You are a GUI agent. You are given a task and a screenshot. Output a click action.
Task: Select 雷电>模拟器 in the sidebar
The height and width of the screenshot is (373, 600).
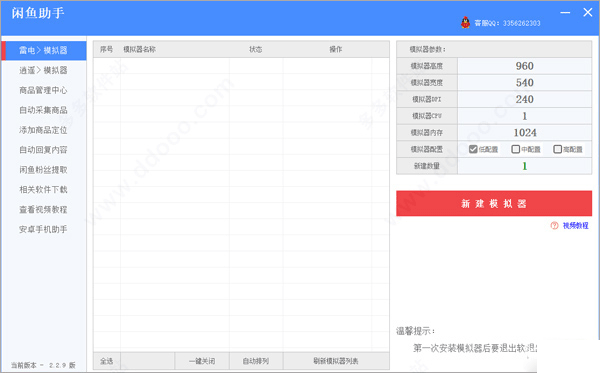(44, 50)
